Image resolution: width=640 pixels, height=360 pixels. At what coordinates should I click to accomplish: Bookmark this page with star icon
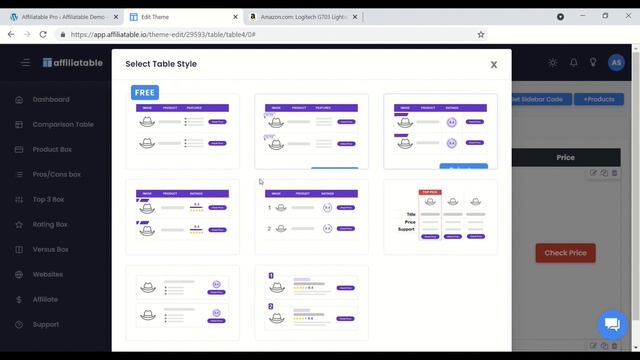481,35
